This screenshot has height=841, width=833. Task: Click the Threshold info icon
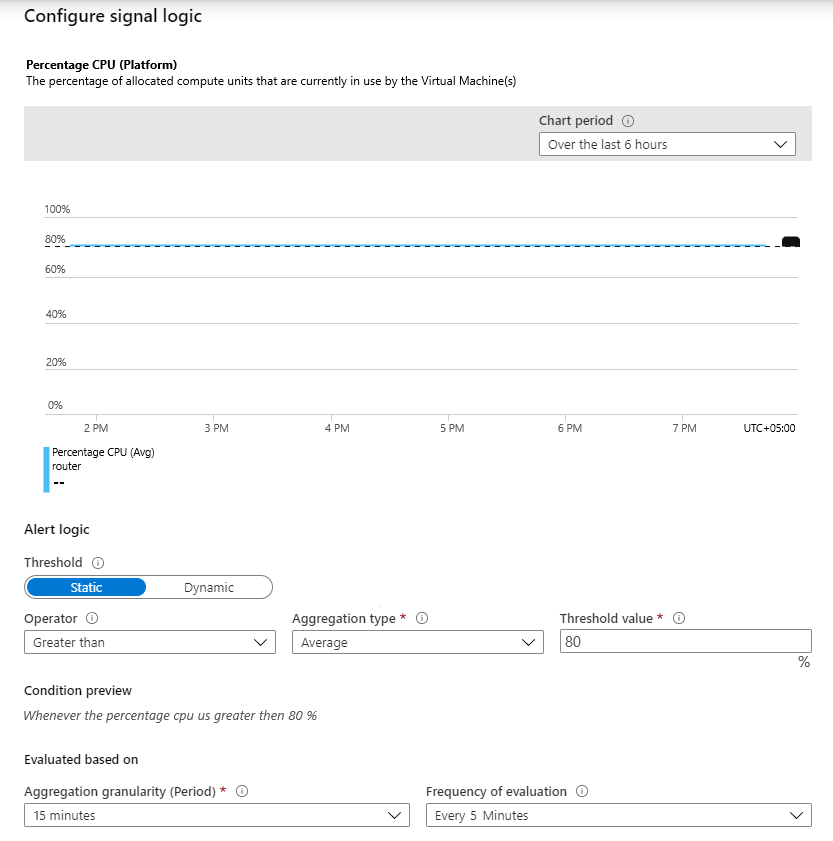coord(98,563)
